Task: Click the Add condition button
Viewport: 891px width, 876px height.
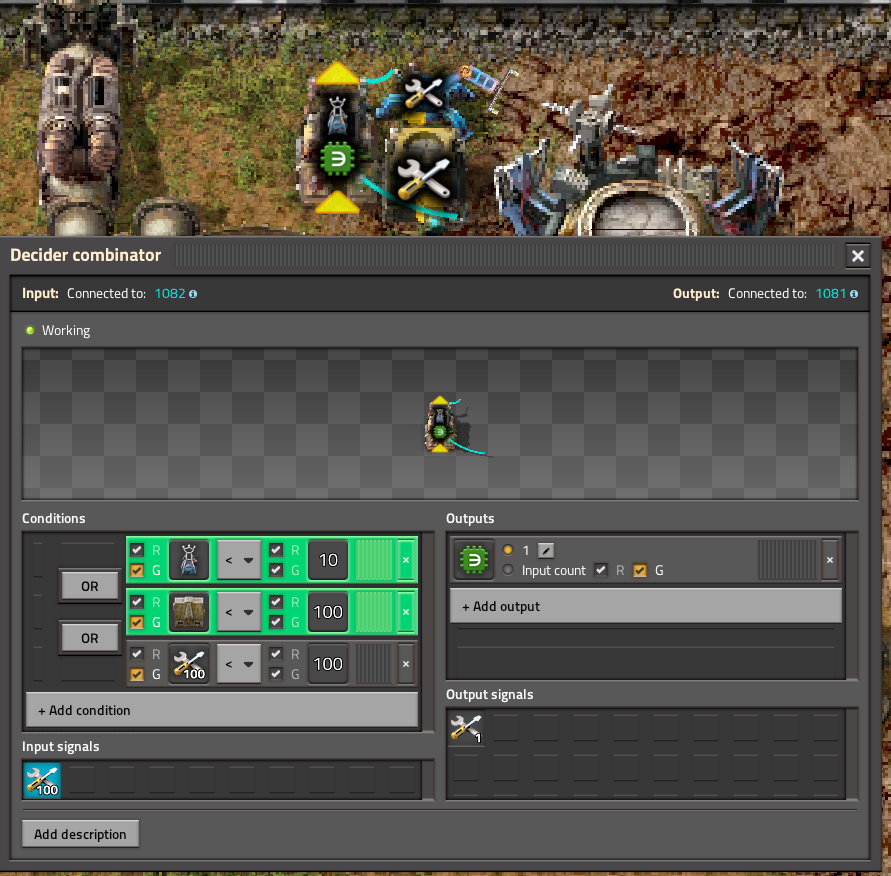Action: click(222, 710)
